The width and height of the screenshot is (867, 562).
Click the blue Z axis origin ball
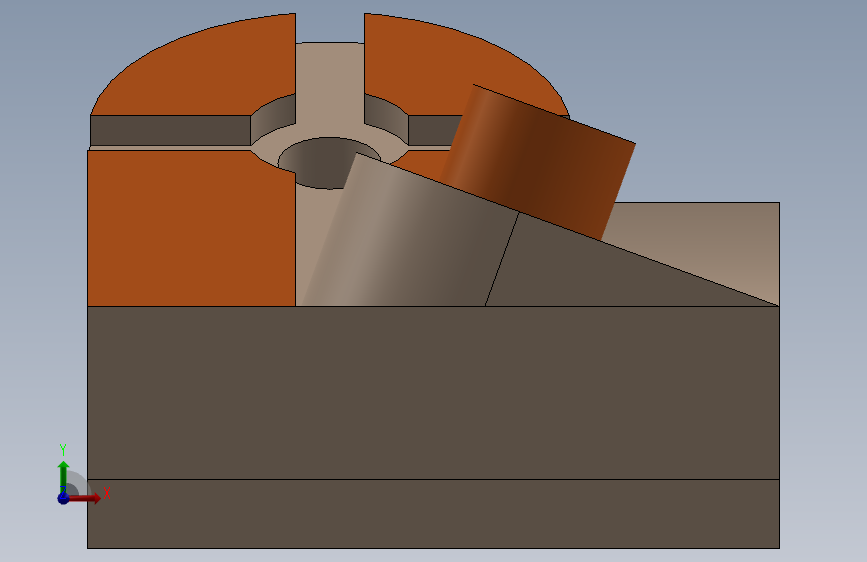(64, 498)
